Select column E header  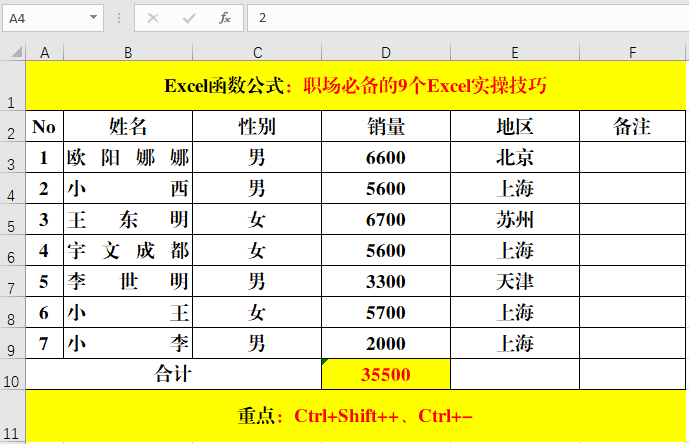coord(515,52)
